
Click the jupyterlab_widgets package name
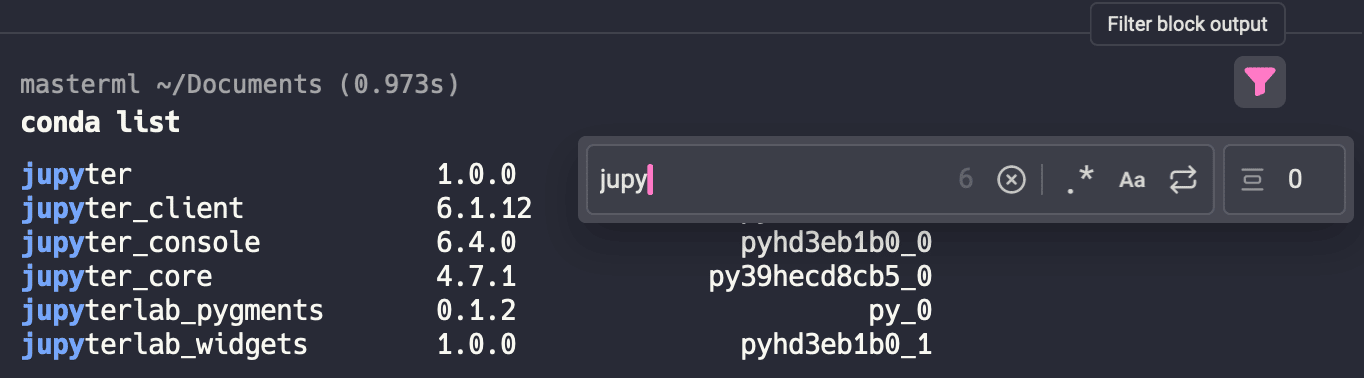[x=164, y=345]
